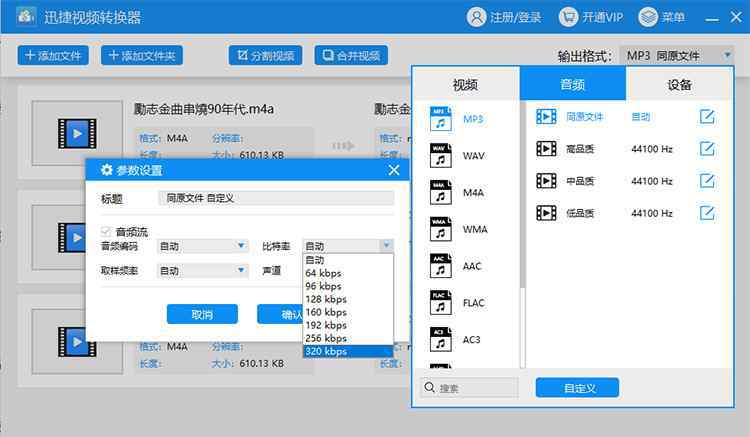Edit the 中品质 preset parameters
The image size is (750, 437).
[707, 181]
